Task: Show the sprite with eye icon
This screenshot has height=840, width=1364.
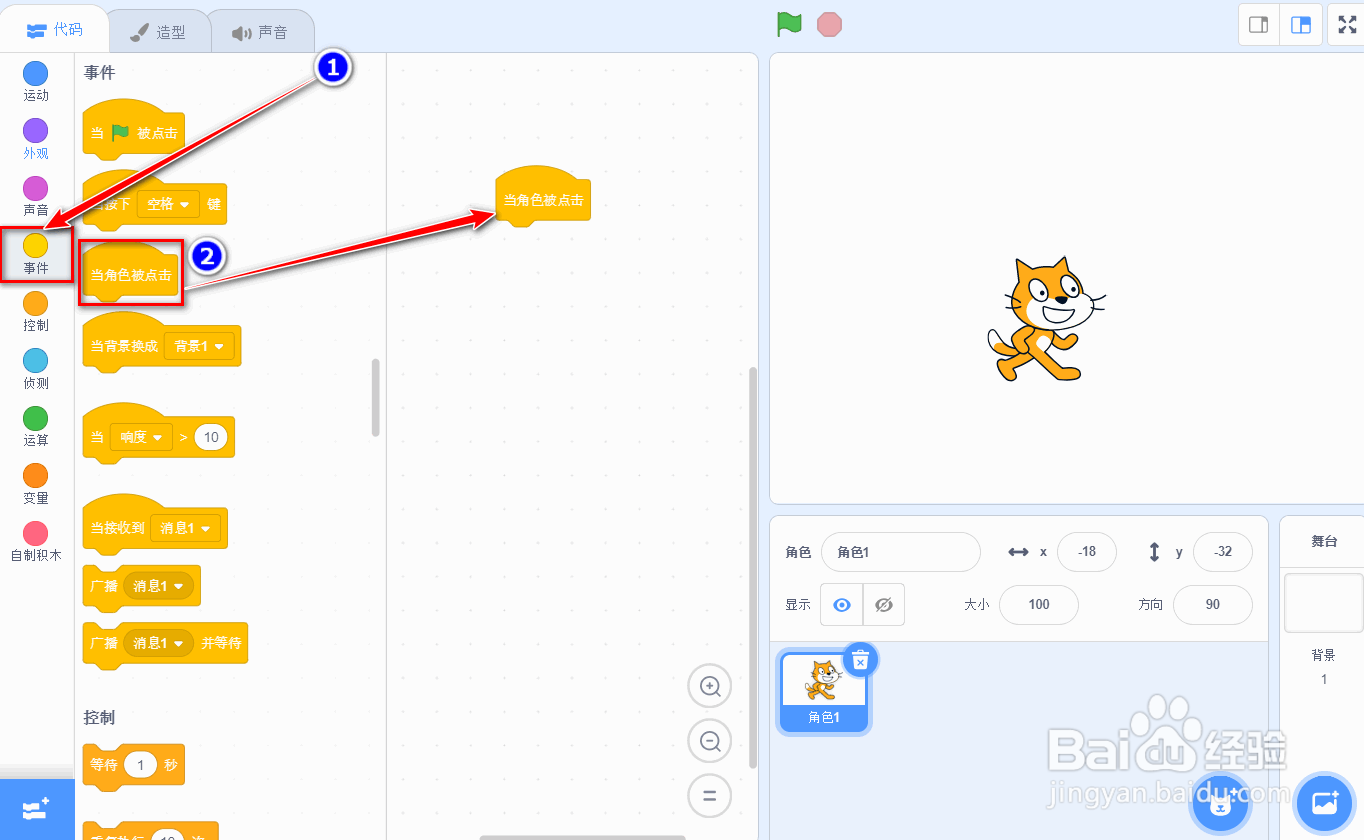Action: [x=842, y=605]
